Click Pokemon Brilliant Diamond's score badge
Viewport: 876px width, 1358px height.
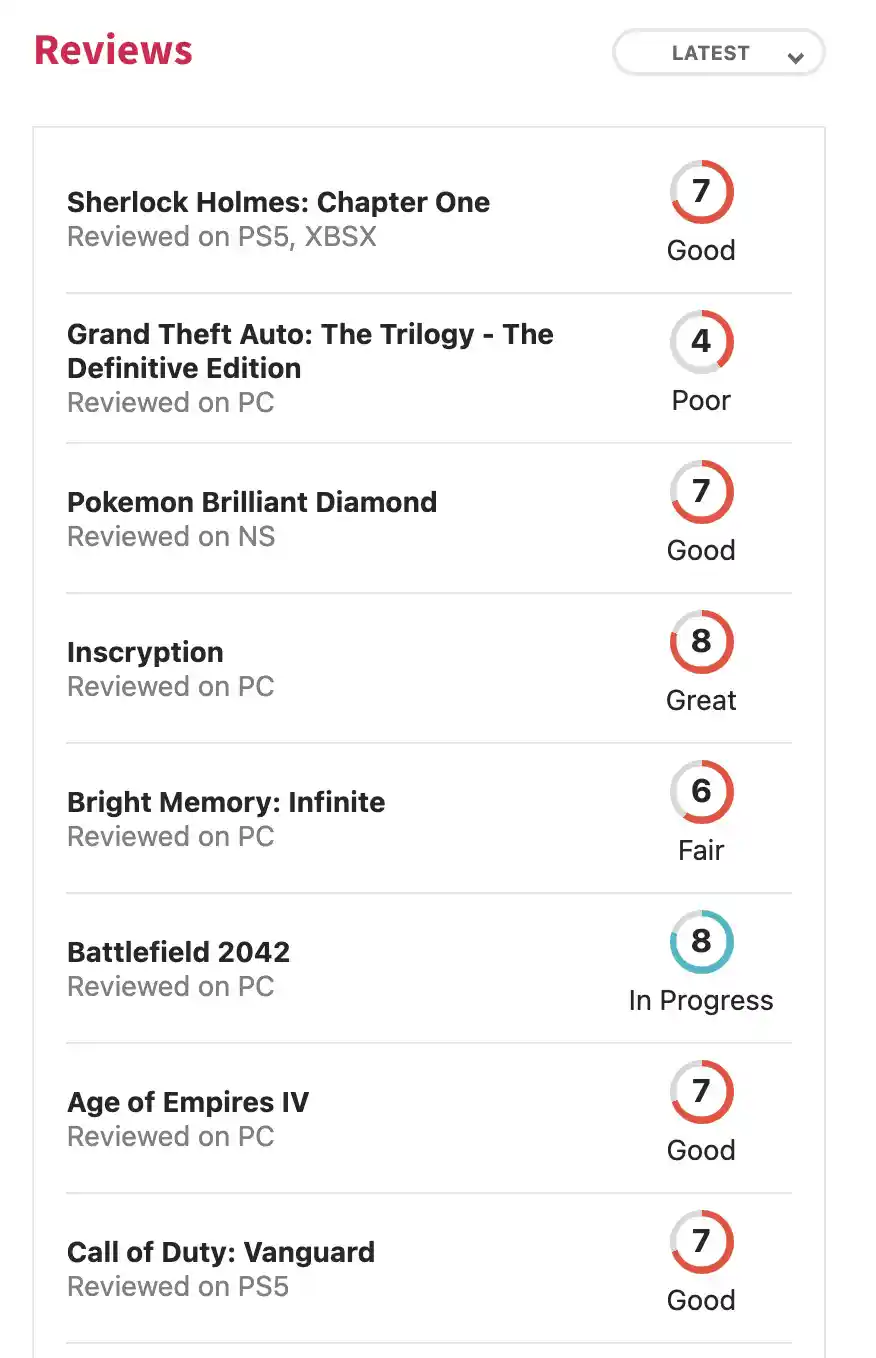[701, 492]
